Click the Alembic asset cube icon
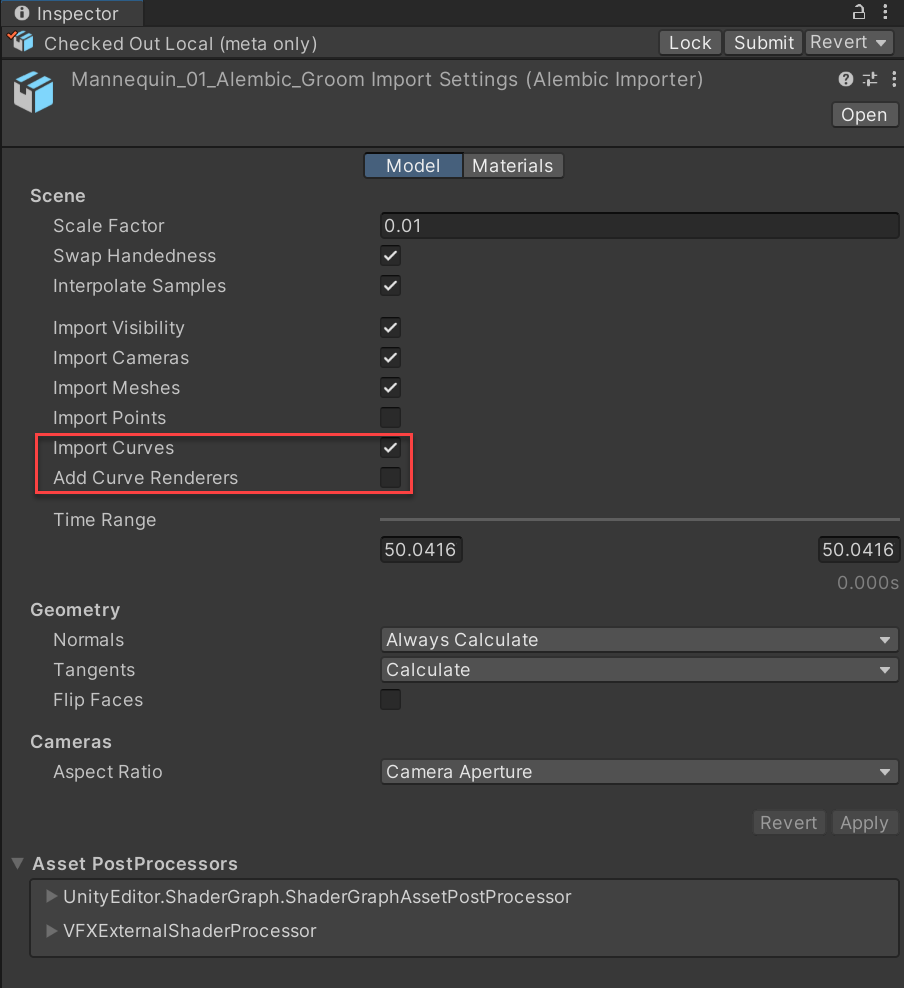 [32, 92]
